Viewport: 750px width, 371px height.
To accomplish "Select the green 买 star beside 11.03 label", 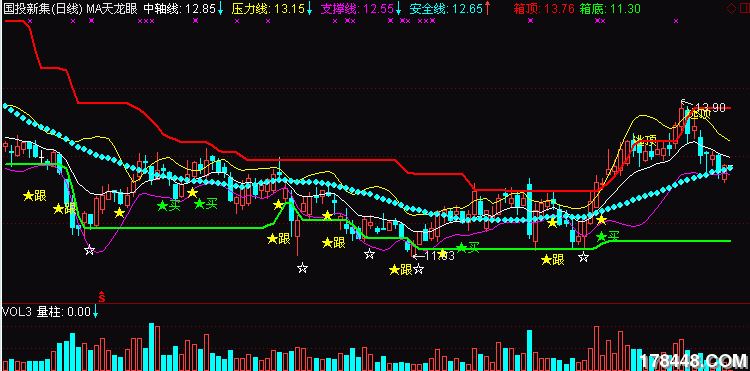I will 467,247.
